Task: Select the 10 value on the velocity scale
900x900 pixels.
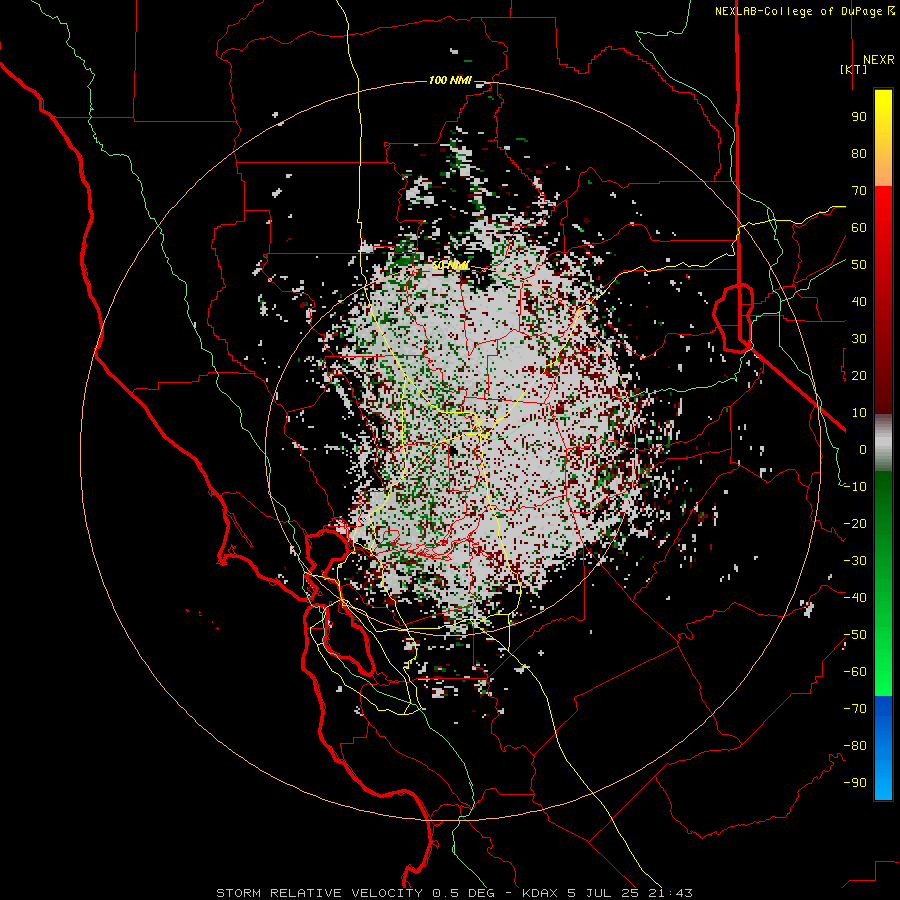Action: point(859,413)
